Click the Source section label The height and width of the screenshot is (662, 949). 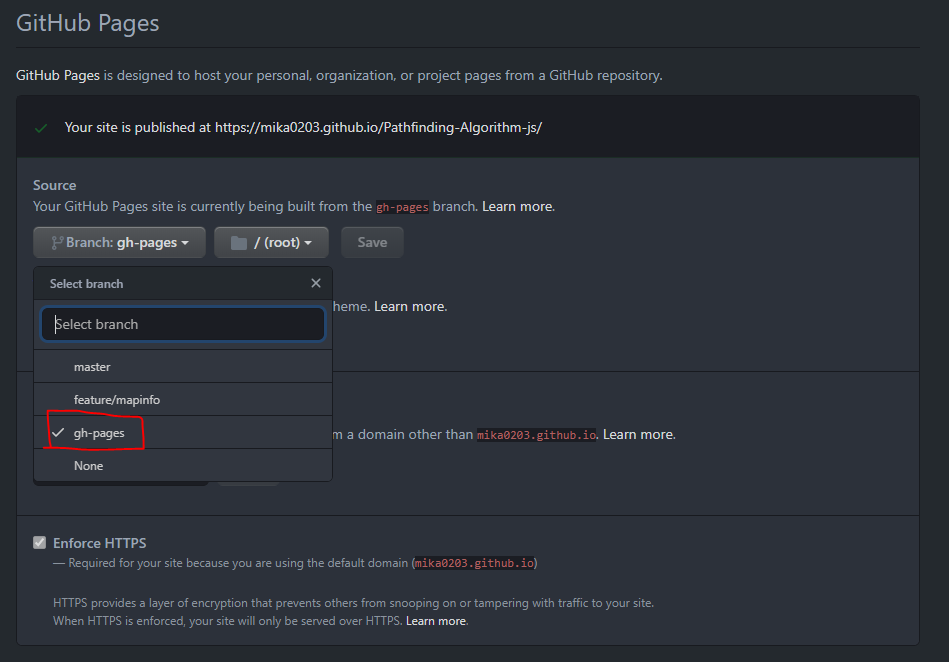tap(54, 185)
